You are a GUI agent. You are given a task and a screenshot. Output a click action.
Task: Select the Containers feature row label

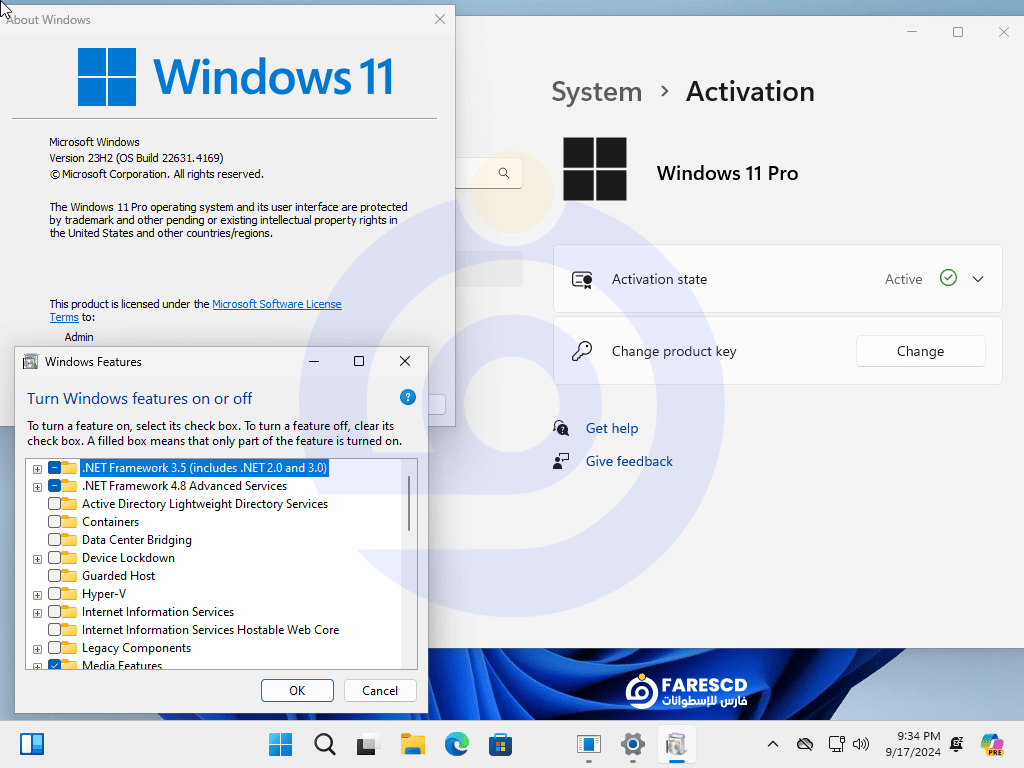coord(110,522)
